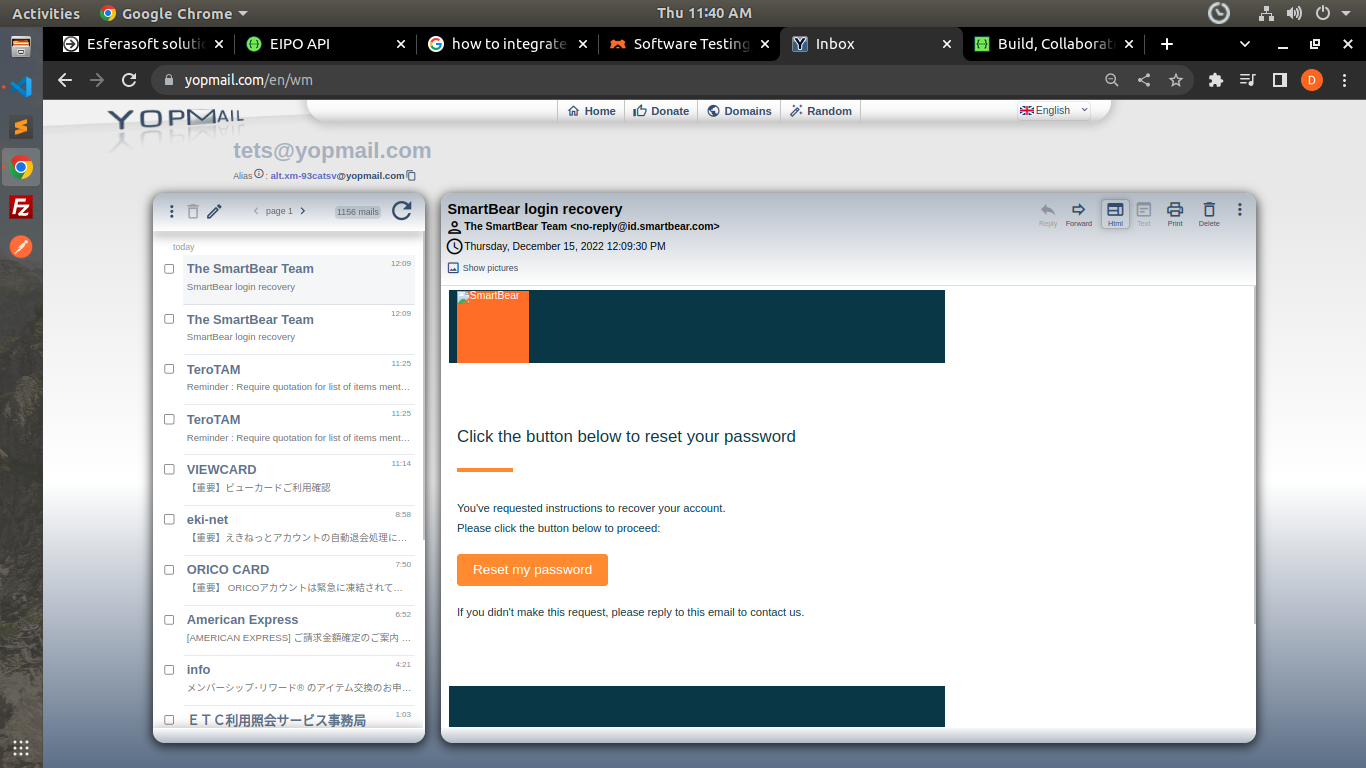The width and height of the screenshot is (1366, 768).
Task: Copy the alias address to clipboard
Action: pos(411,176)
